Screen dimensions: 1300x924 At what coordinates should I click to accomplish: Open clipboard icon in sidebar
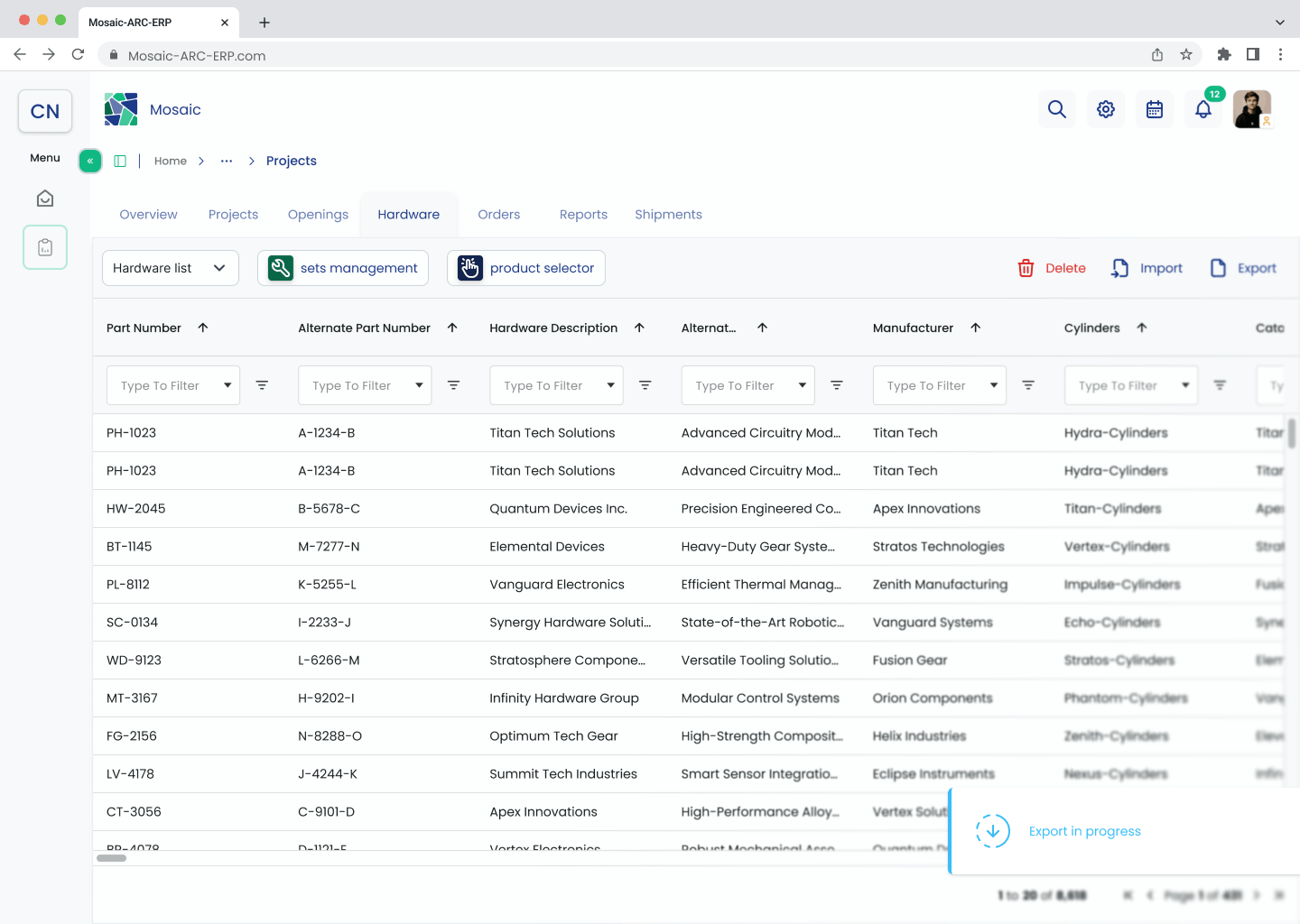click(45, 247)
